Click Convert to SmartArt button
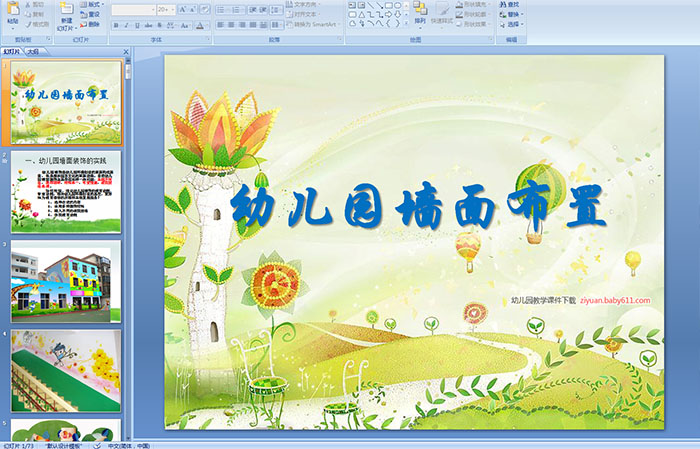Screen dimensions: 700x449 (313, 24)
